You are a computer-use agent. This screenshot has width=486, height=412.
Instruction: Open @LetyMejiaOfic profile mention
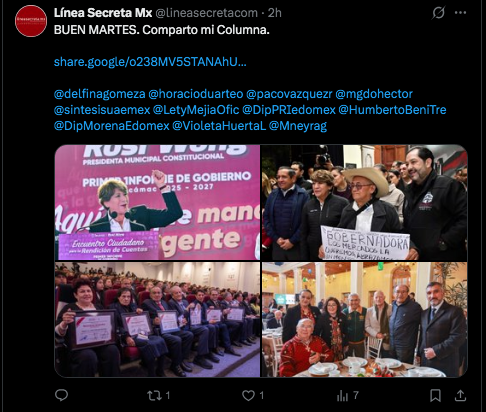[196, 110]
